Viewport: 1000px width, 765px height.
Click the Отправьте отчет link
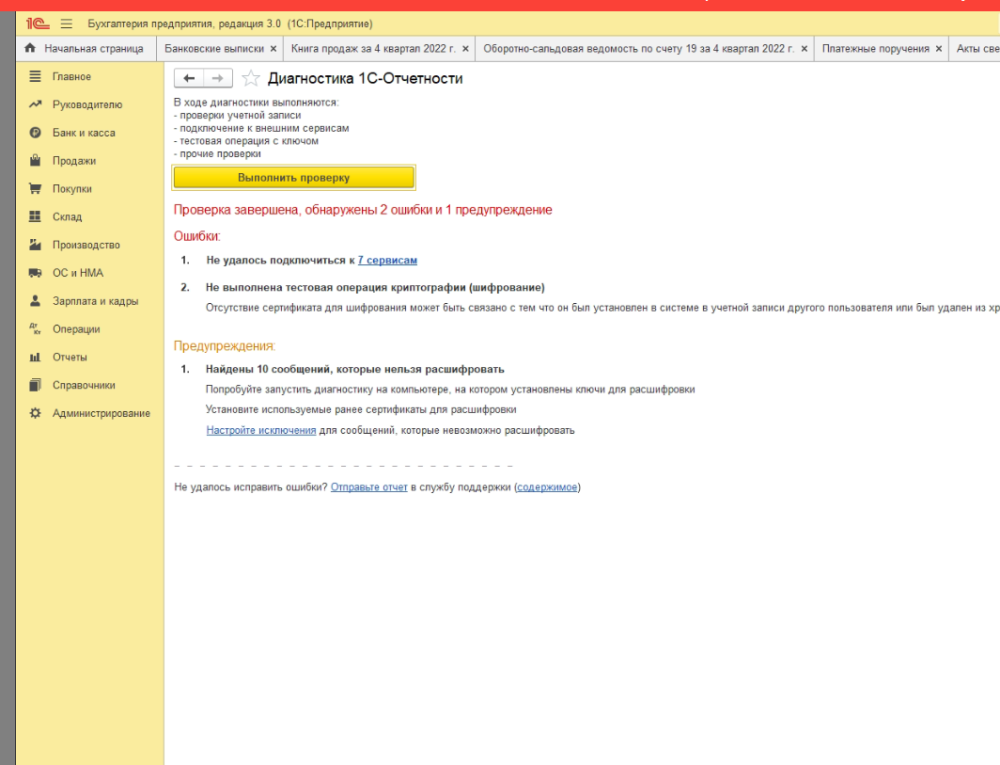tap(369, 487)
